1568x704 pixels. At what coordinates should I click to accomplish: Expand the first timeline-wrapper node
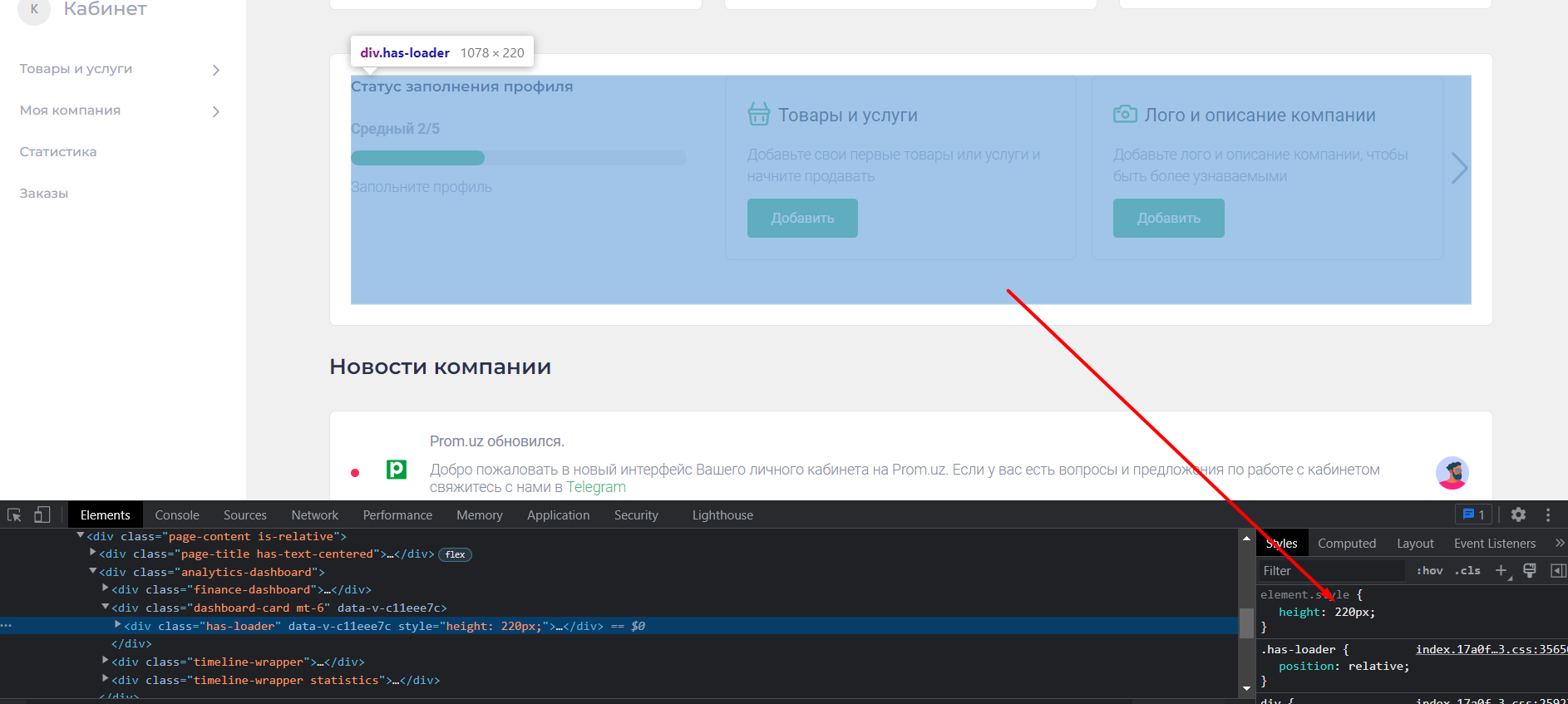[x=106, y=661]
